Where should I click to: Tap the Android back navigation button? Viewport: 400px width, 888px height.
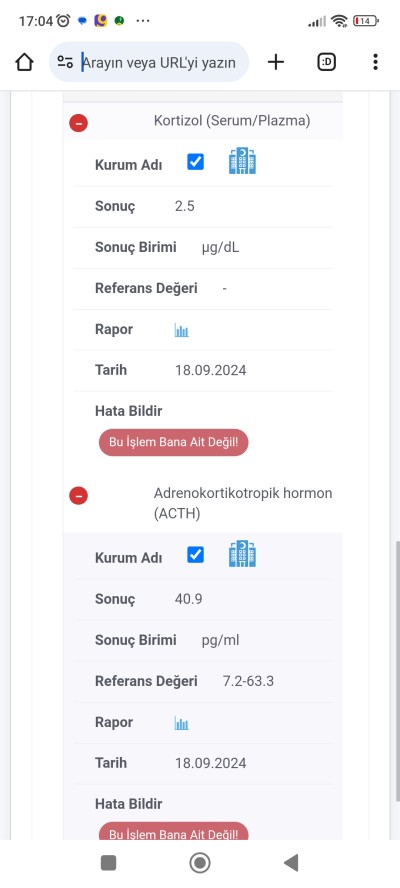pyautogui.click(x=291, y=863)
